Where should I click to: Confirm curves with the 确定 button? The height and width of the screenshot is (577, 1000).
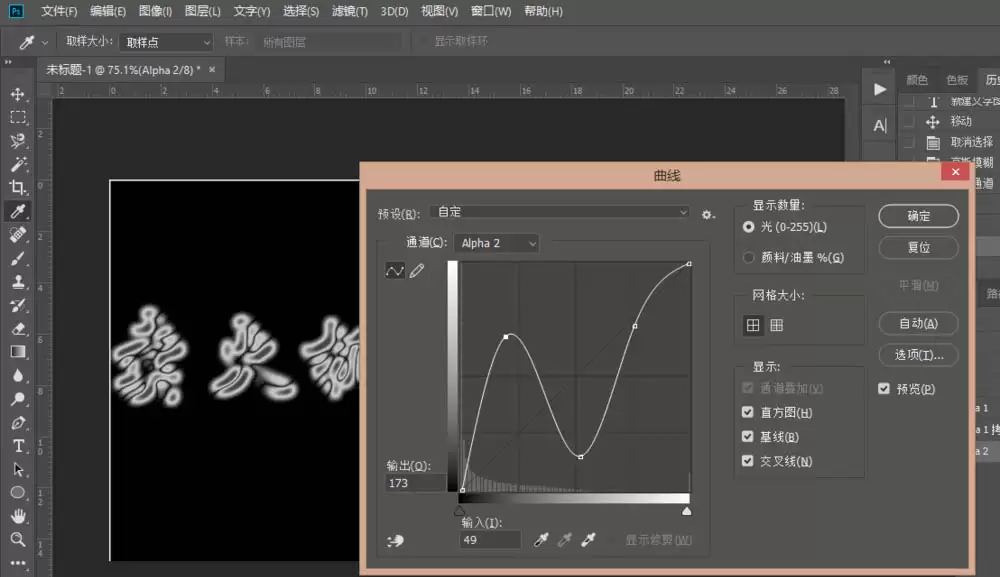tap(918, 216)
